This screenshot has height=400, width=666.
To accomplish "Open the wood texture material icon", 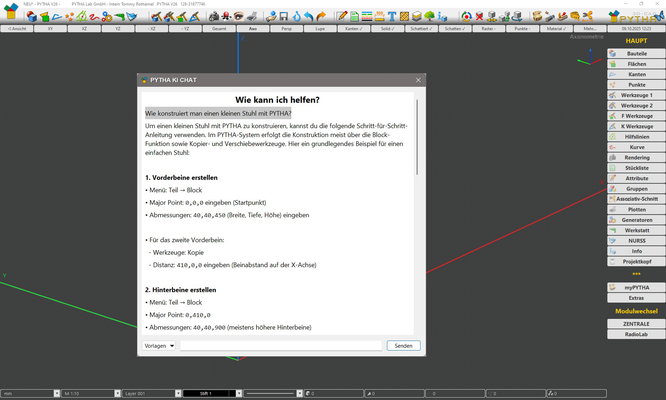I will click(404, 17).
